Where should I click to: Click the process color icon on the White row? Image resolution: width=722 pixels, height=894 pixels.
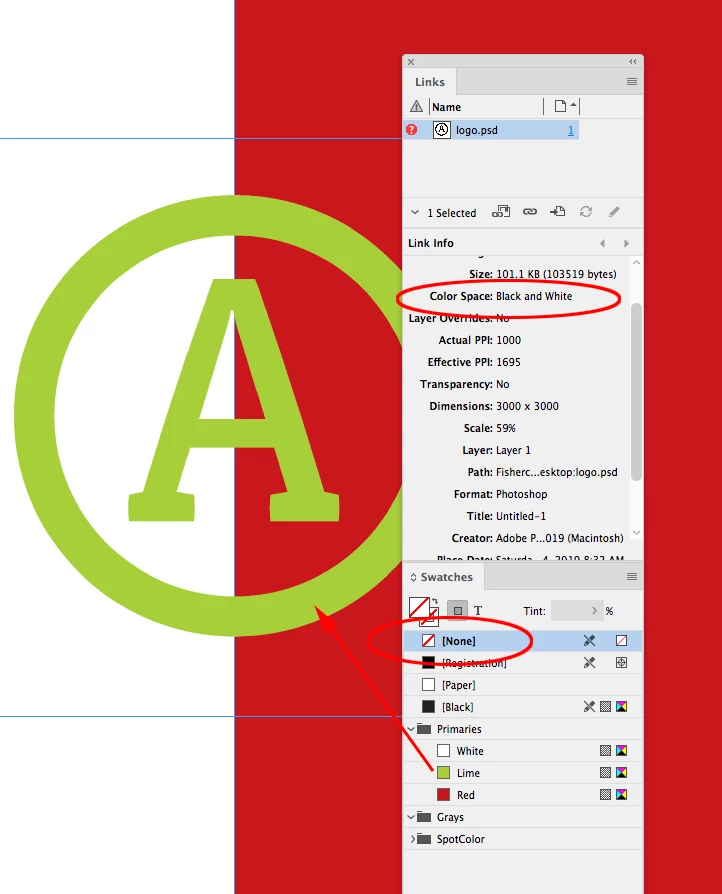[x=606, y=751]
